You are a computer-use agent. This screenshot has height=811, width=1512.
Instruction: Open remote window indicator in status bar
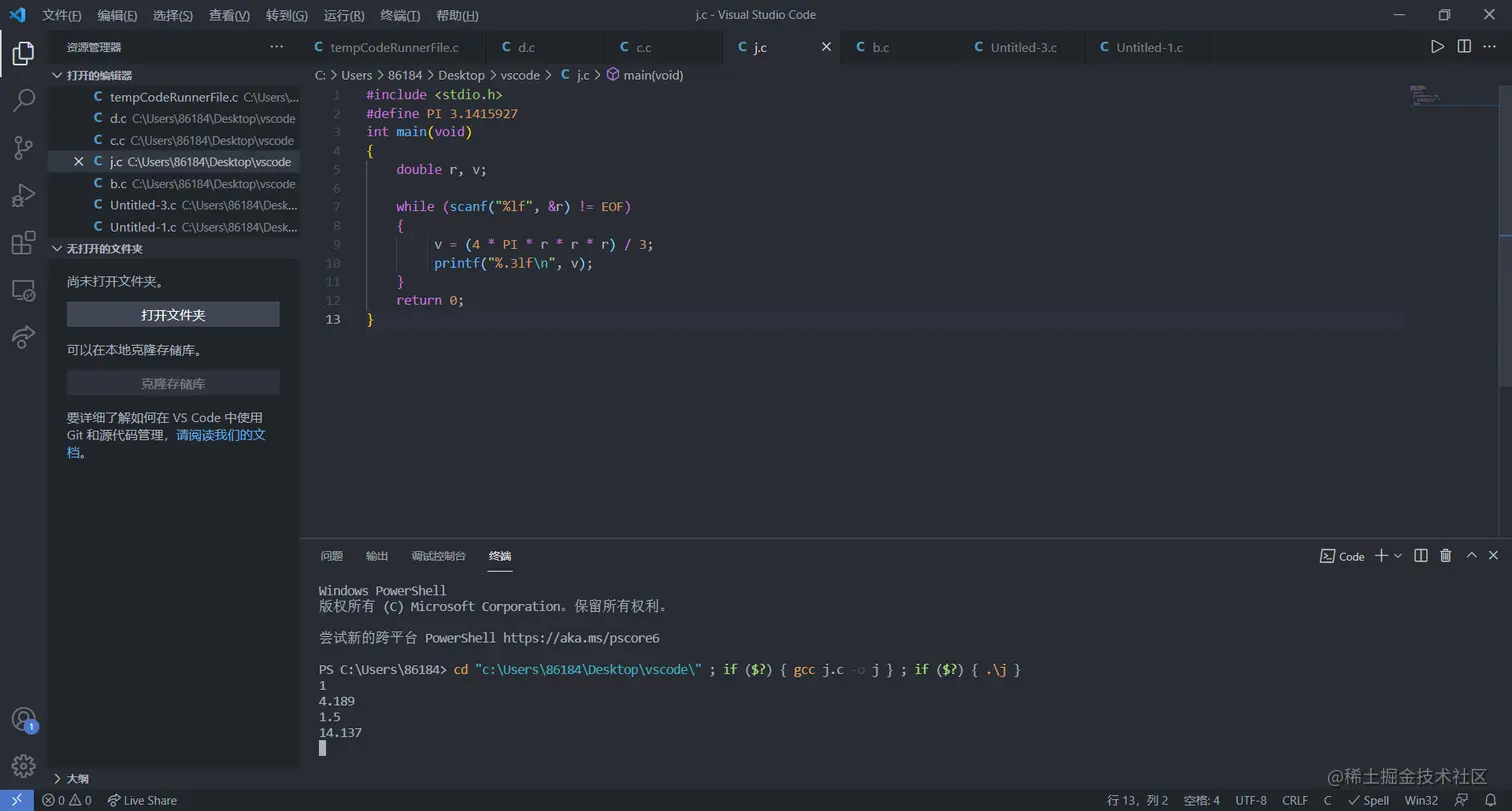17,800
